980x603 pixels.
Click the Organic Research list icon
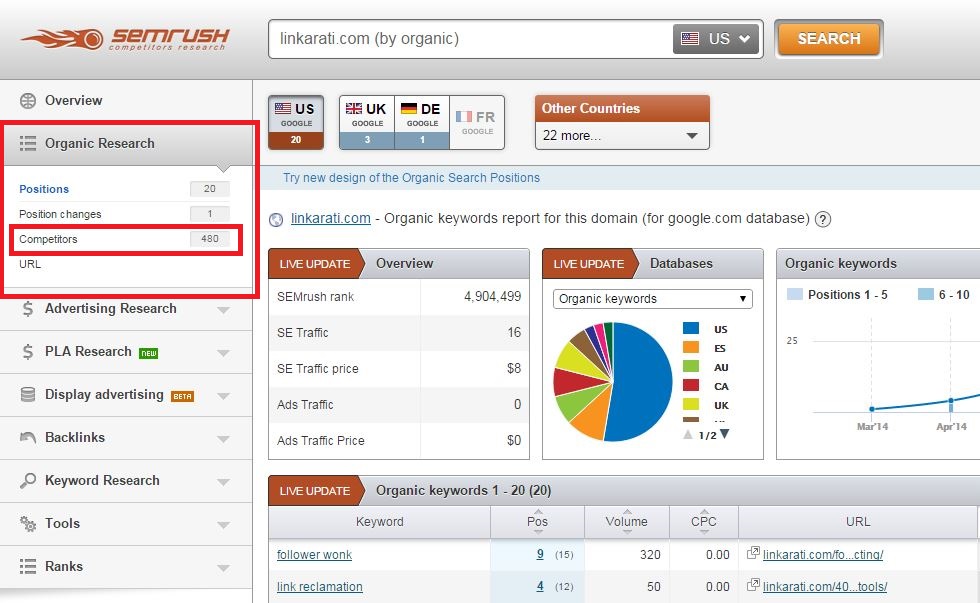[28, 144]
